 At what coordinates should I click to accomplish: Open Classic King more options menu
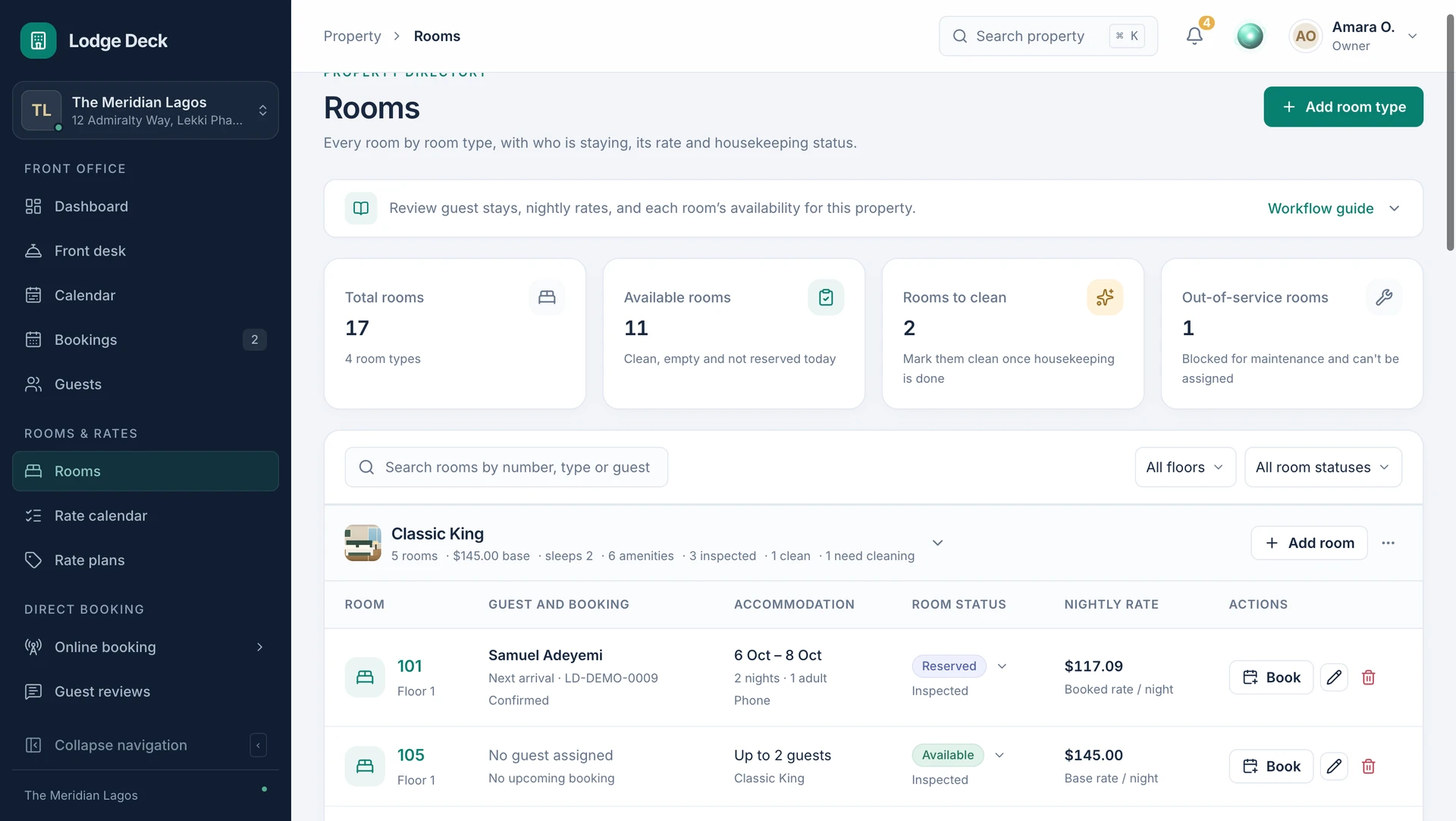[1388, 543]
